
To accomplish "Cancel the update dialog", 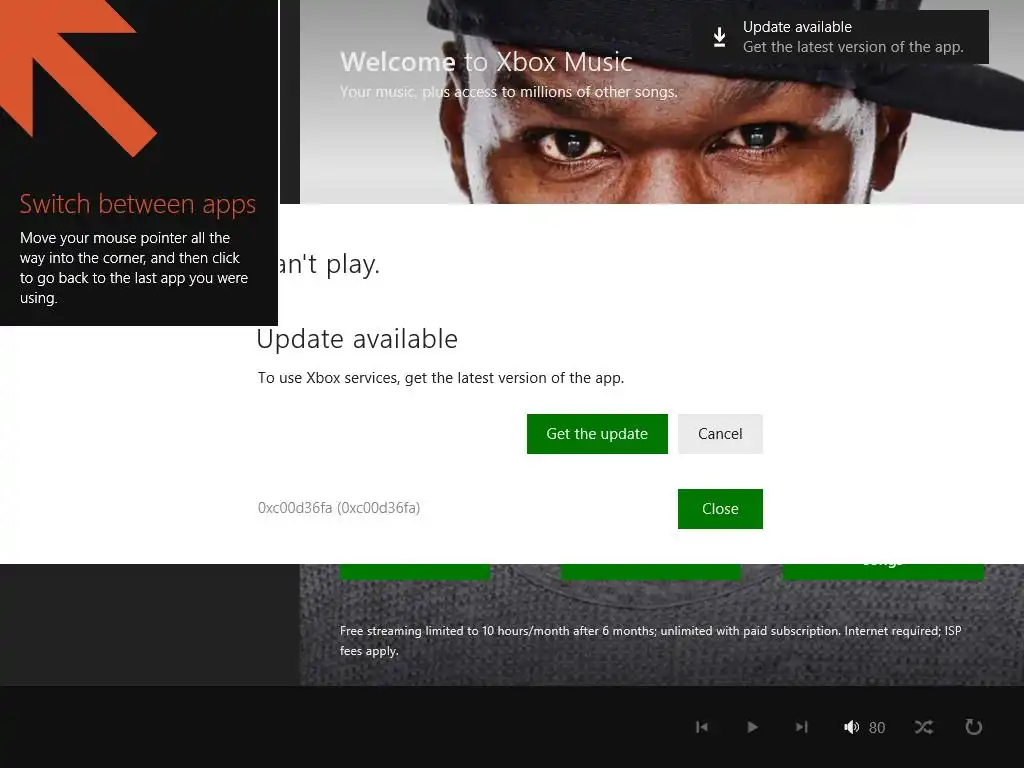I will [x=720, y=434].
